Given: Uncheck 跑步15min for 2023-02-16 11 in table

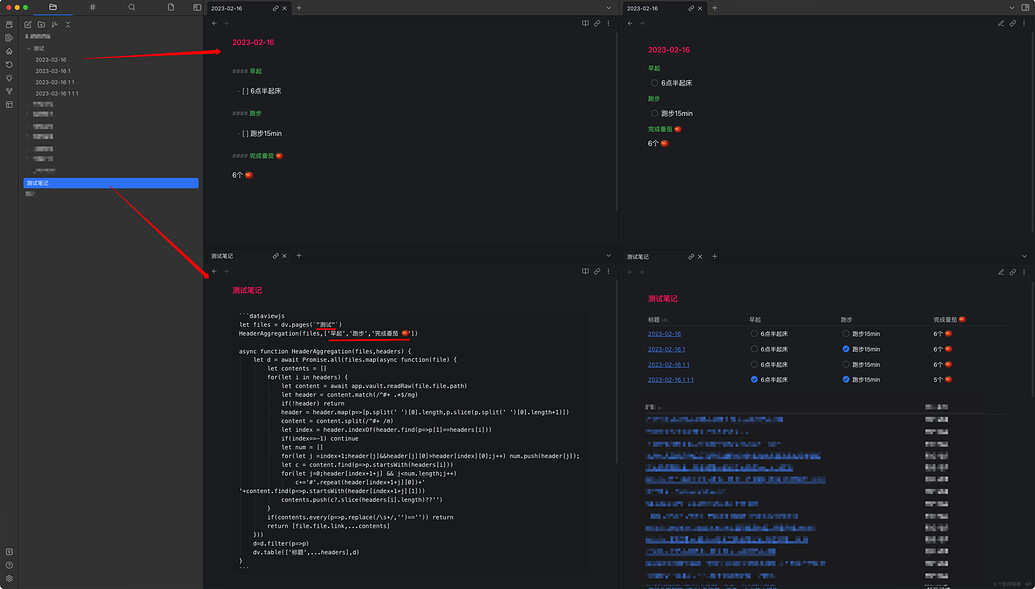Looking at the screenshot, I should 845,365.
